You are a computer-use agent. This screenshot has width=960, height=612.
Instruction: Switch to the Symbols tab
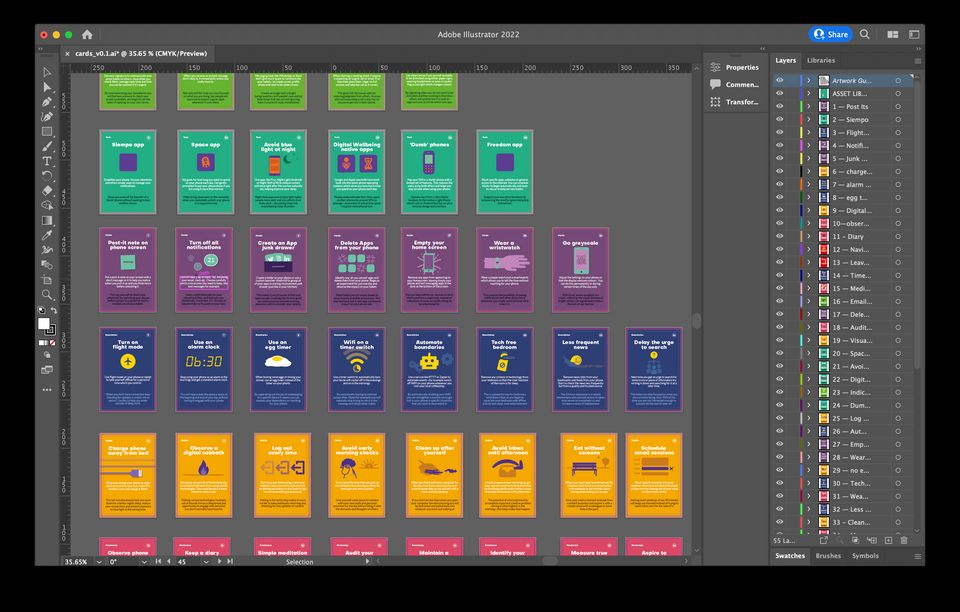[x=865, y=556]
